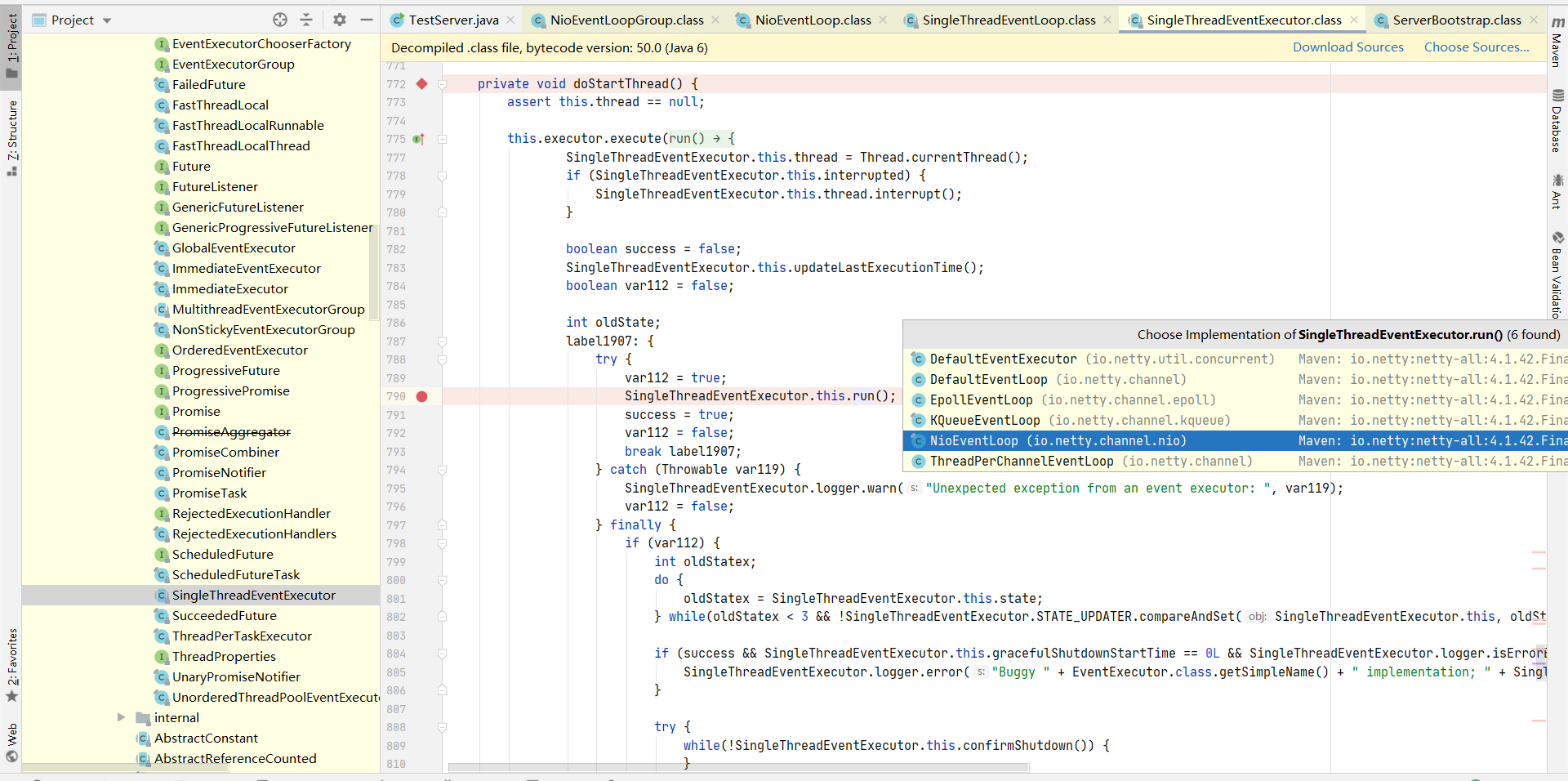This screenshot has width=1568, height=781.
Task: Open the 2: Favorites side tab
Action: (x=11, y=666)
